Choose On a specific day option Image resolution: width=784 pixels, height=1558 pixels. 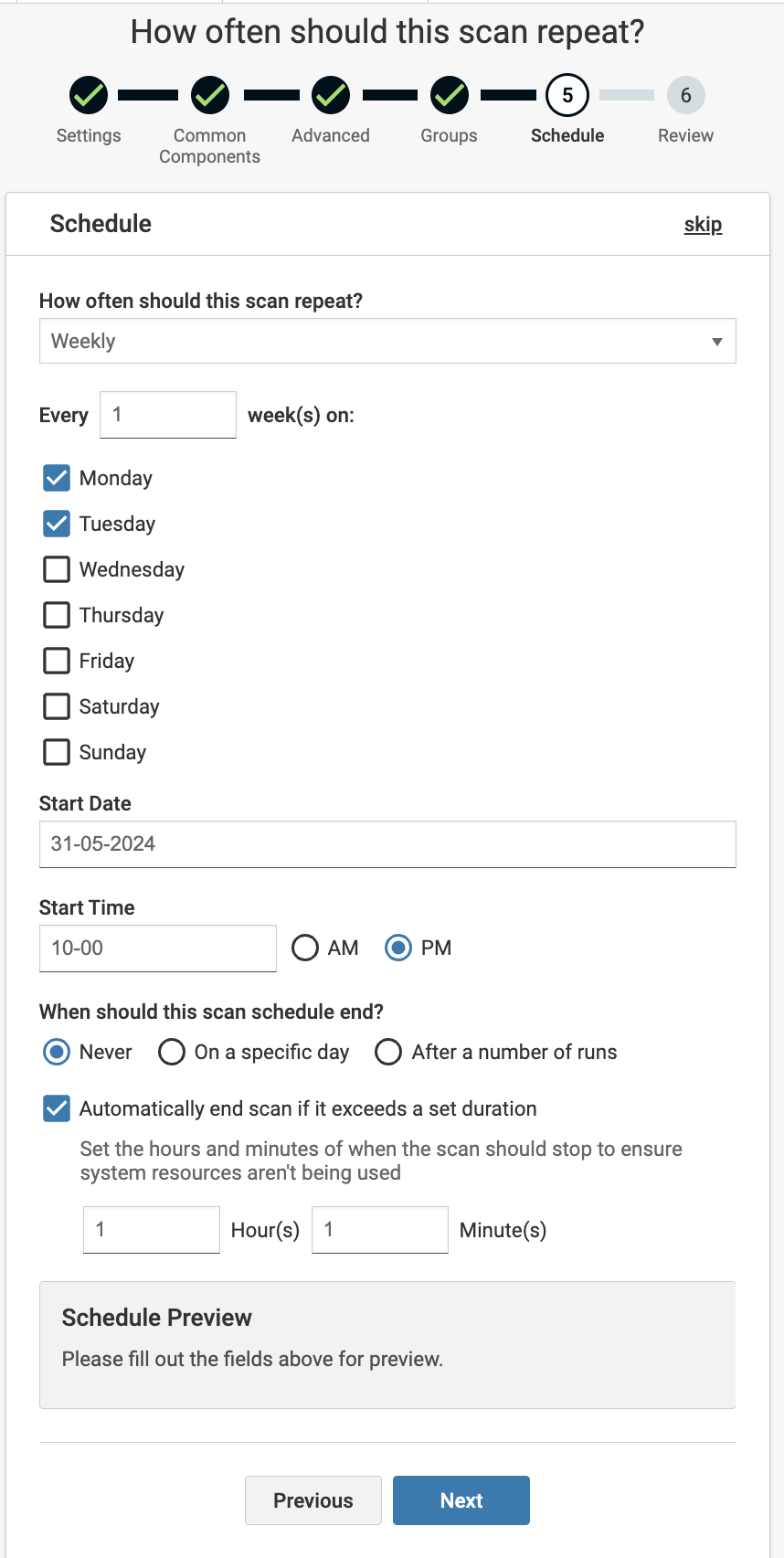pos(172,1052)
